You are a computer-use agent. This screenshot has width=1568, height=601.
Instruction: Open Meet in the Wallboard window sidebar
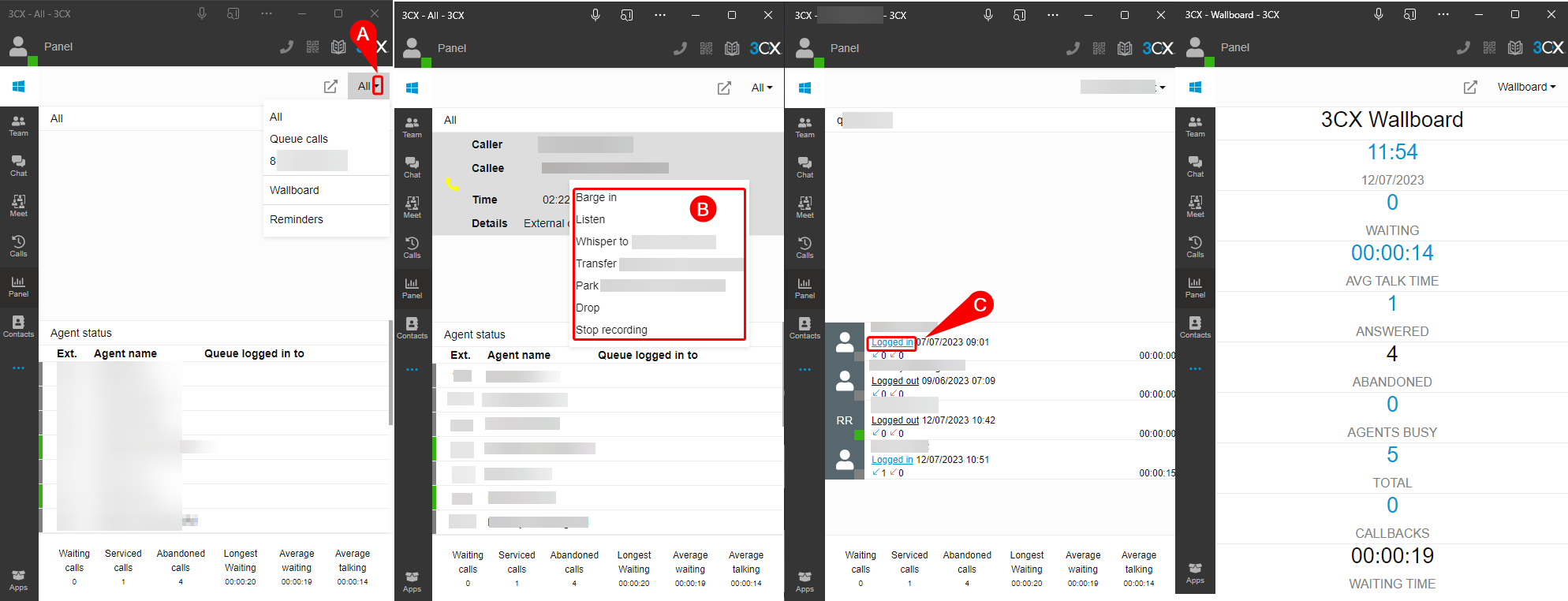[1195, 207]
